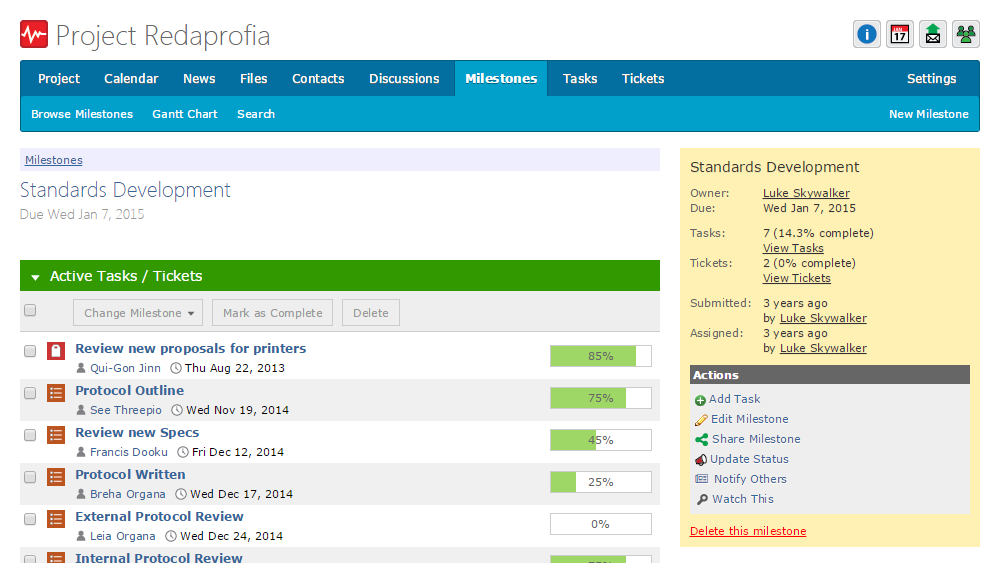This screenshot has height=563, width=1000.
Task: Click Search in the milestones submenu
Action: pos(256,114)
